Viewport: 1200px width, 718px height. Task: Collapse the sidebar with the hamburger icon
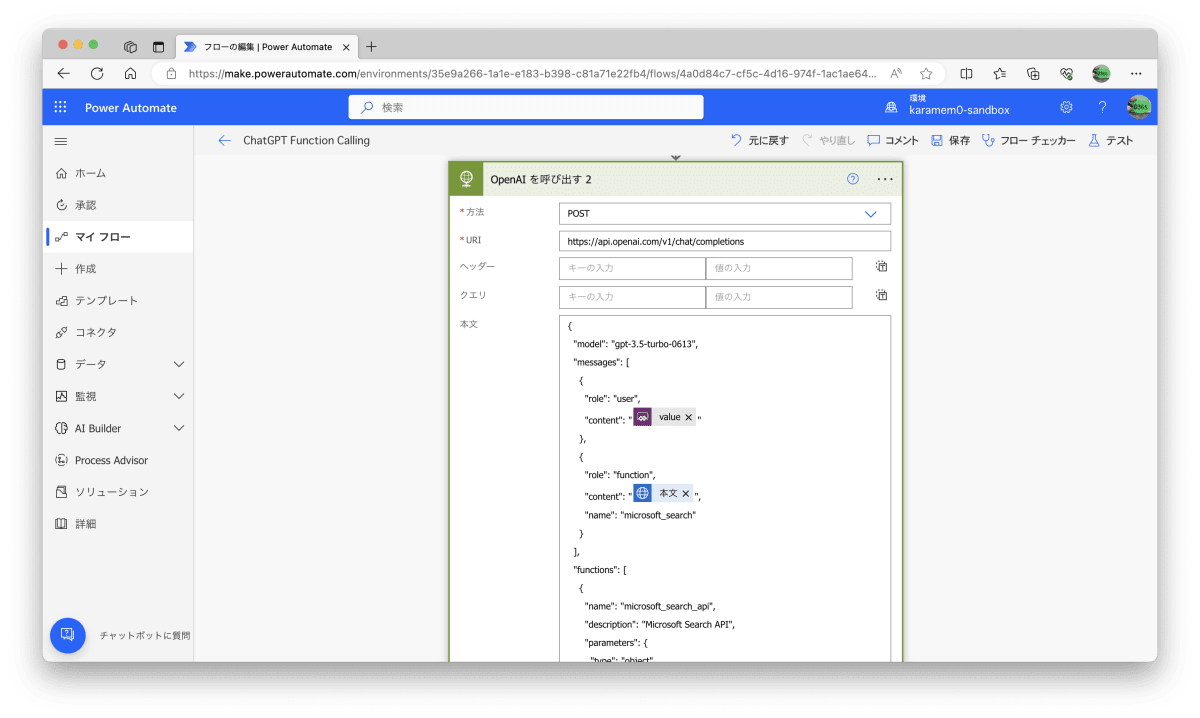coord(61,142)
